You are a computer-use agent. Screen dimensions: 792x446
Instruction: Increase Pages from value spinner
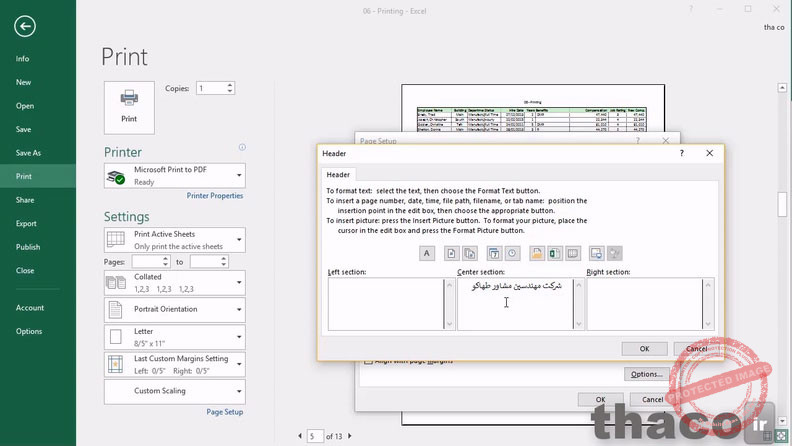(165, 259)
